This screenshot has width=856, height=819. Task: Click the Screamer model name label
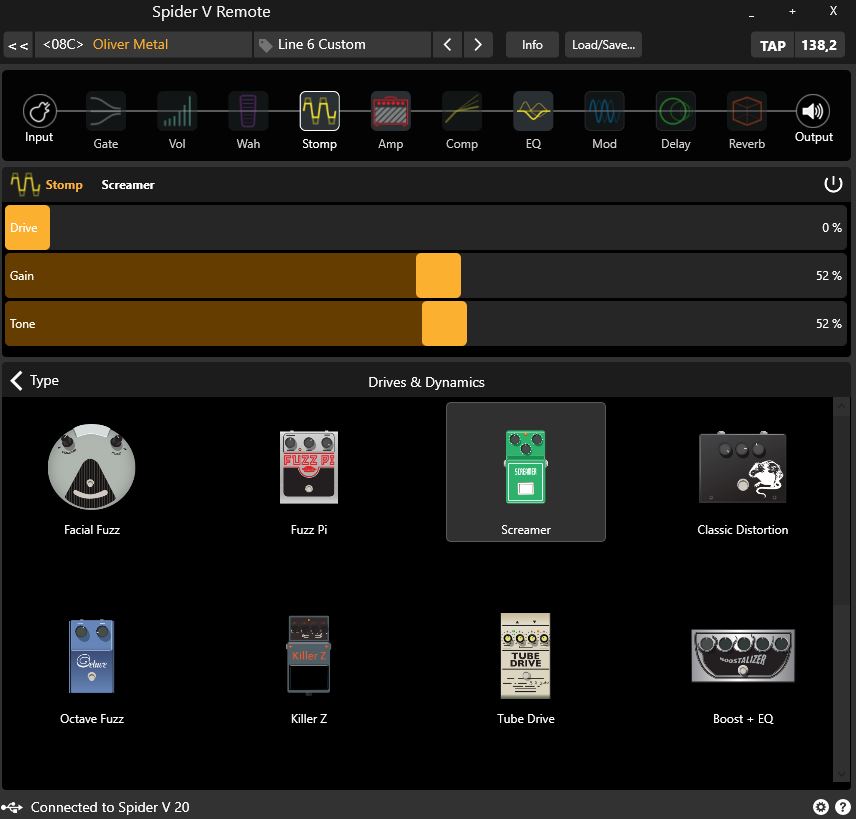pyautogui.click(x=128, y=185)
